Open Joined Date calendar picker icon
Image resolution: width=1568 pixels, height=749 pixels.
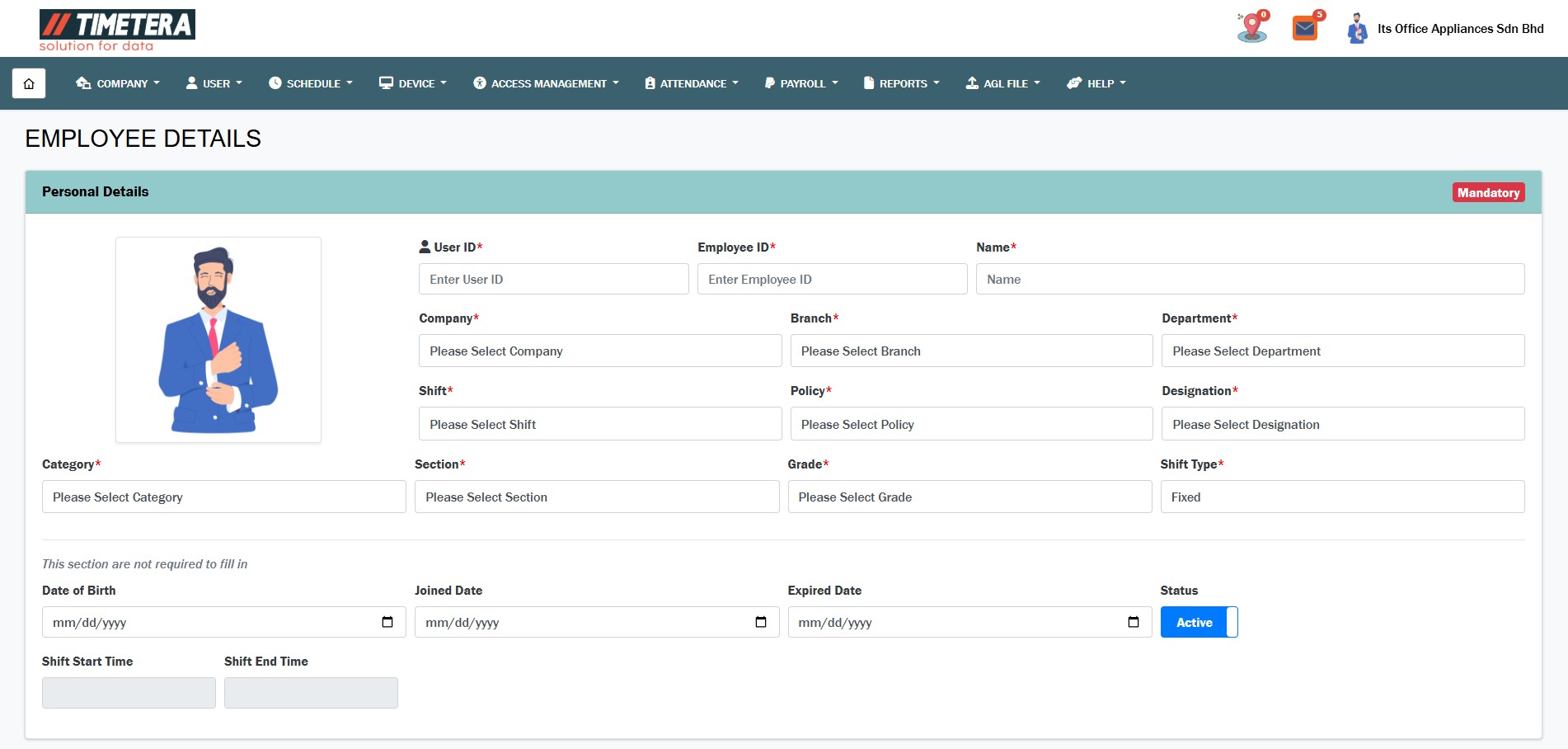click(760, 622)
